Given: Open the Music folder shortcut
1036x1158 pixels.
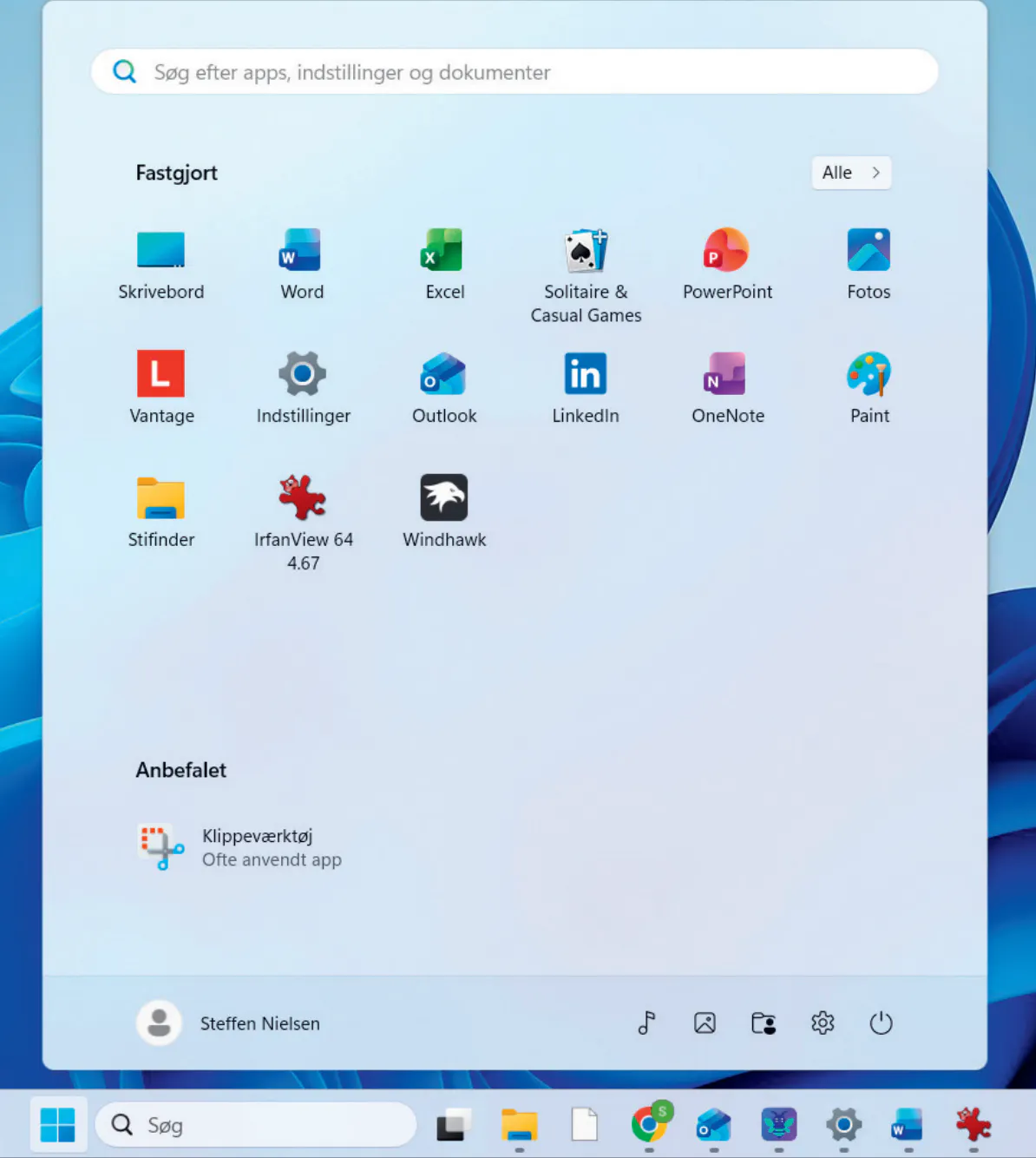Looking at the screenshot, I should [x=646, y=1023].
